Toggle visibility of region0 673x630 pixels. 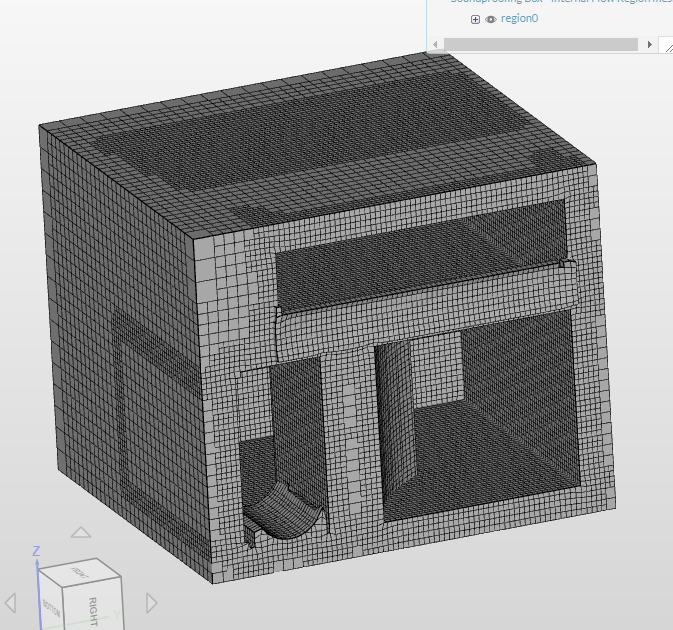pyautogui.click(x=491, y=19)
